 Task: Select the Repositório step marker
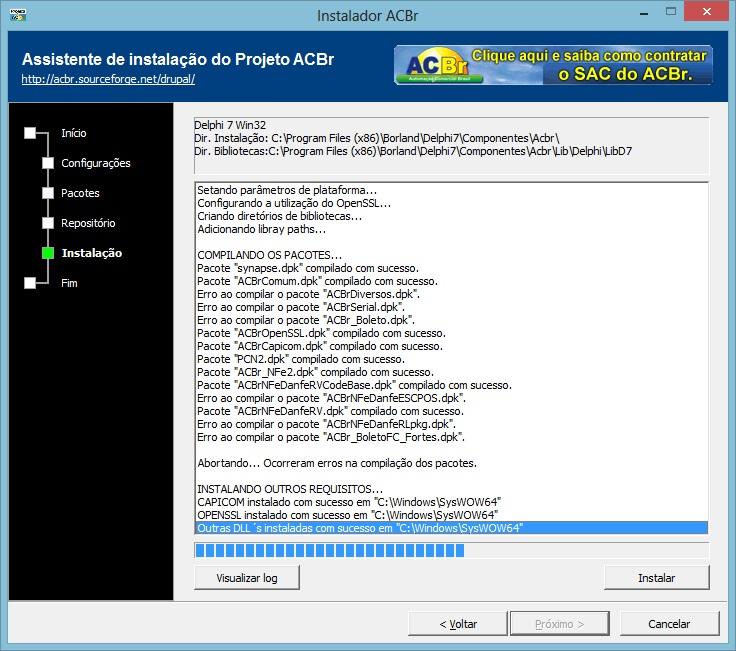tap(48, 223)
